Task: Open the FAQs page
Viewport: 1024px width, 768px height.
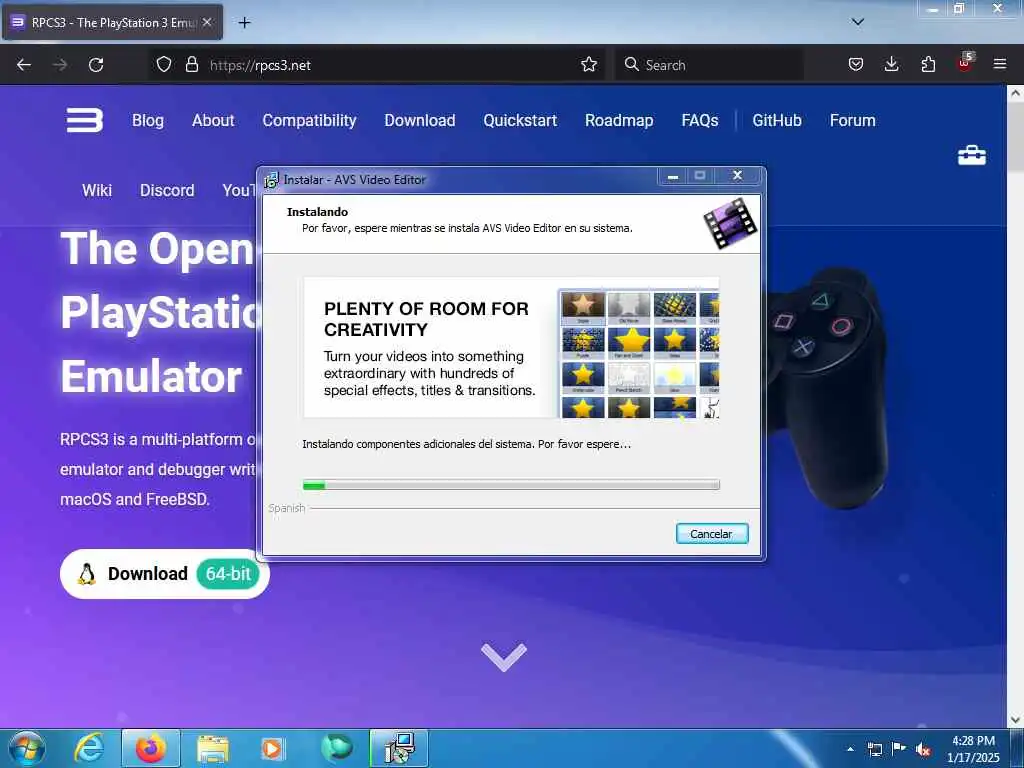Action: click(x=699, y=120)
